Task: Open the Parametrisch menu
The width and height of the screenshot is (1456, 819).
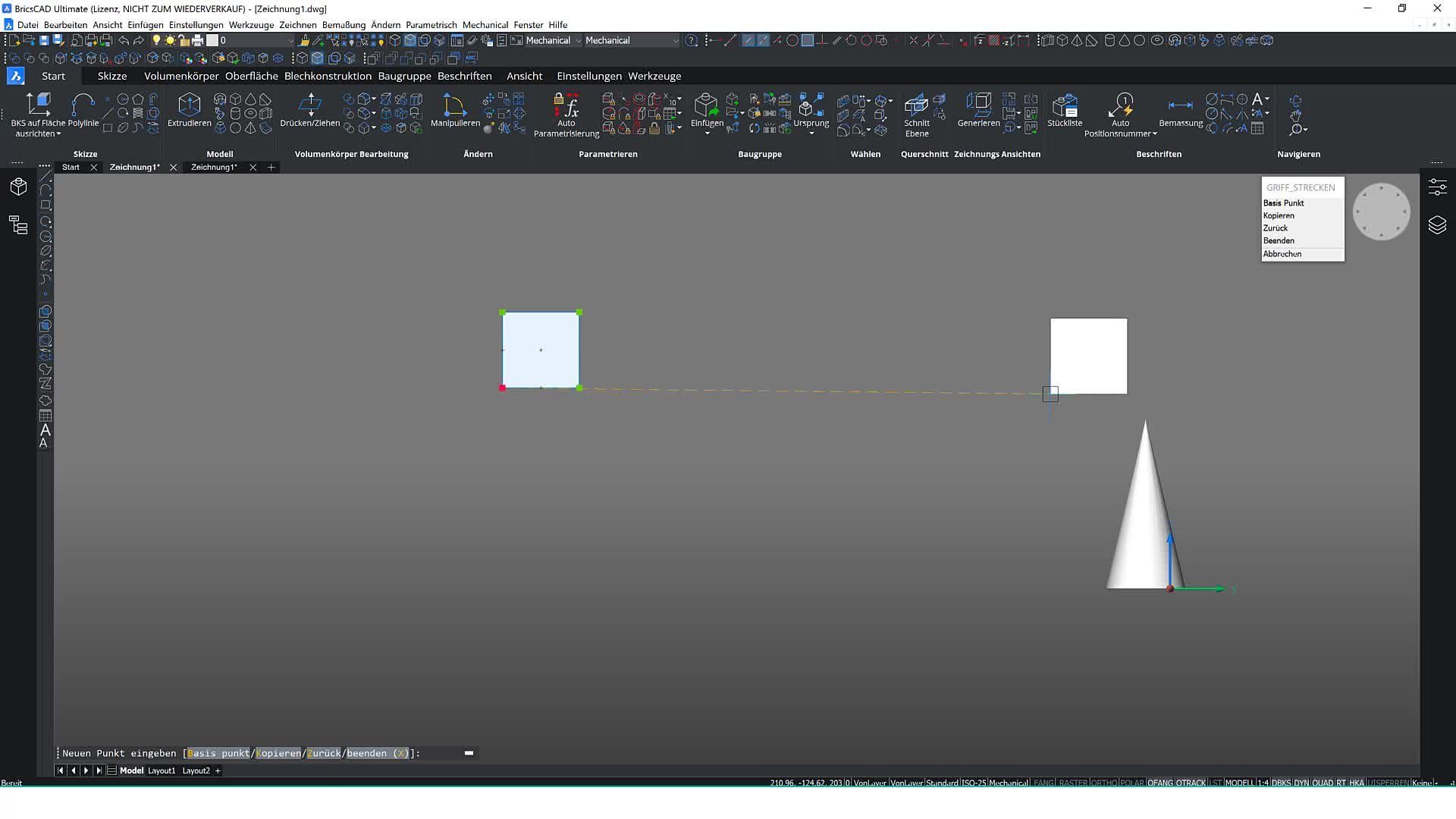Action: pos(431,25)
